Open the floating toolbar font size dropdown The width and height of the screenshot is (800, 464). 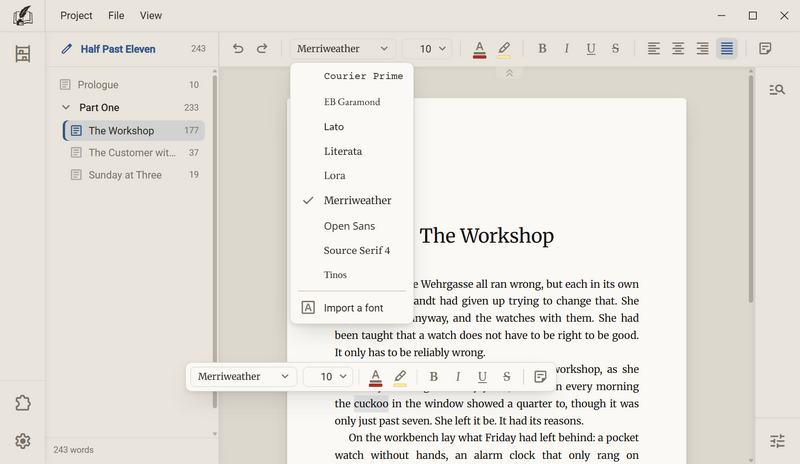(328, 377)
